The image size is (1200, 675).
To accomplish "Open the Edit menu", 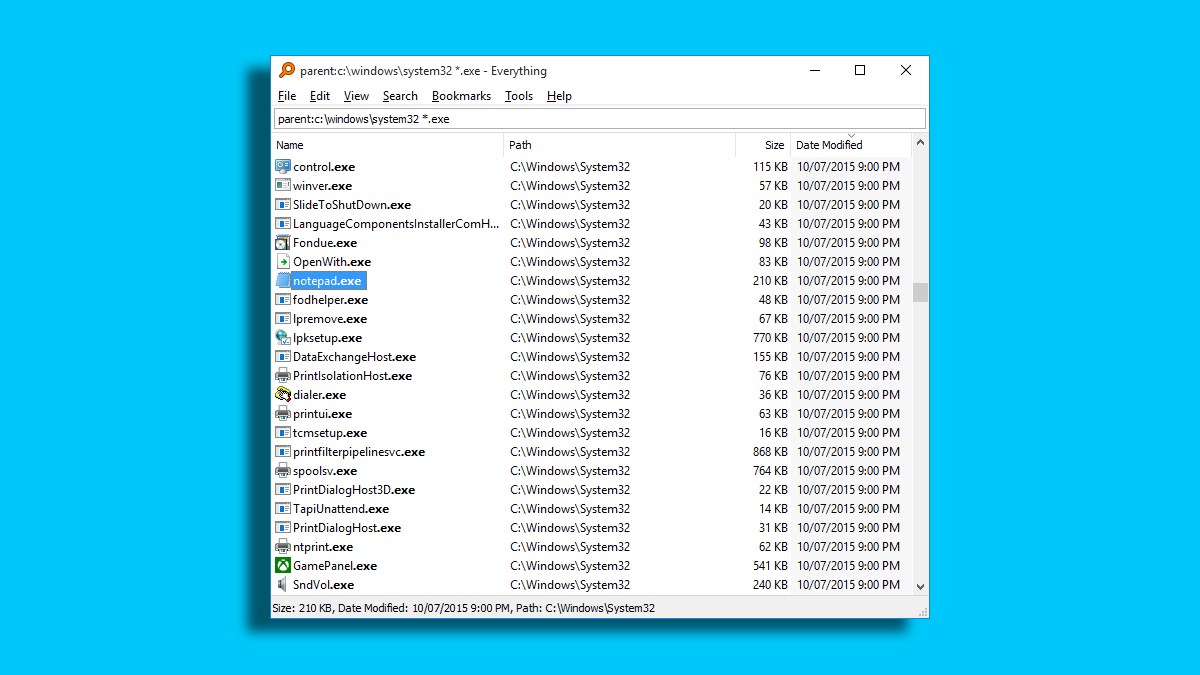I will tap(320, 96).
